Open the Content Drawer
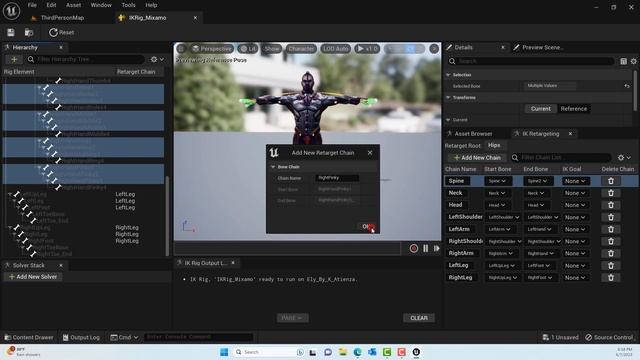This screenshot has width=640, height=360. click(29, 338)
